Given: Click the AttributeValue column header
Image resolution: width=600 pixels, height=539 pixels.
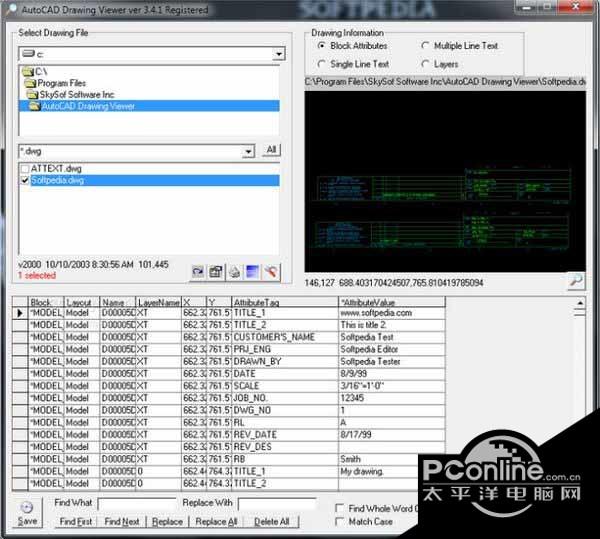Looking at the screenshot, I should coord(392,302).
